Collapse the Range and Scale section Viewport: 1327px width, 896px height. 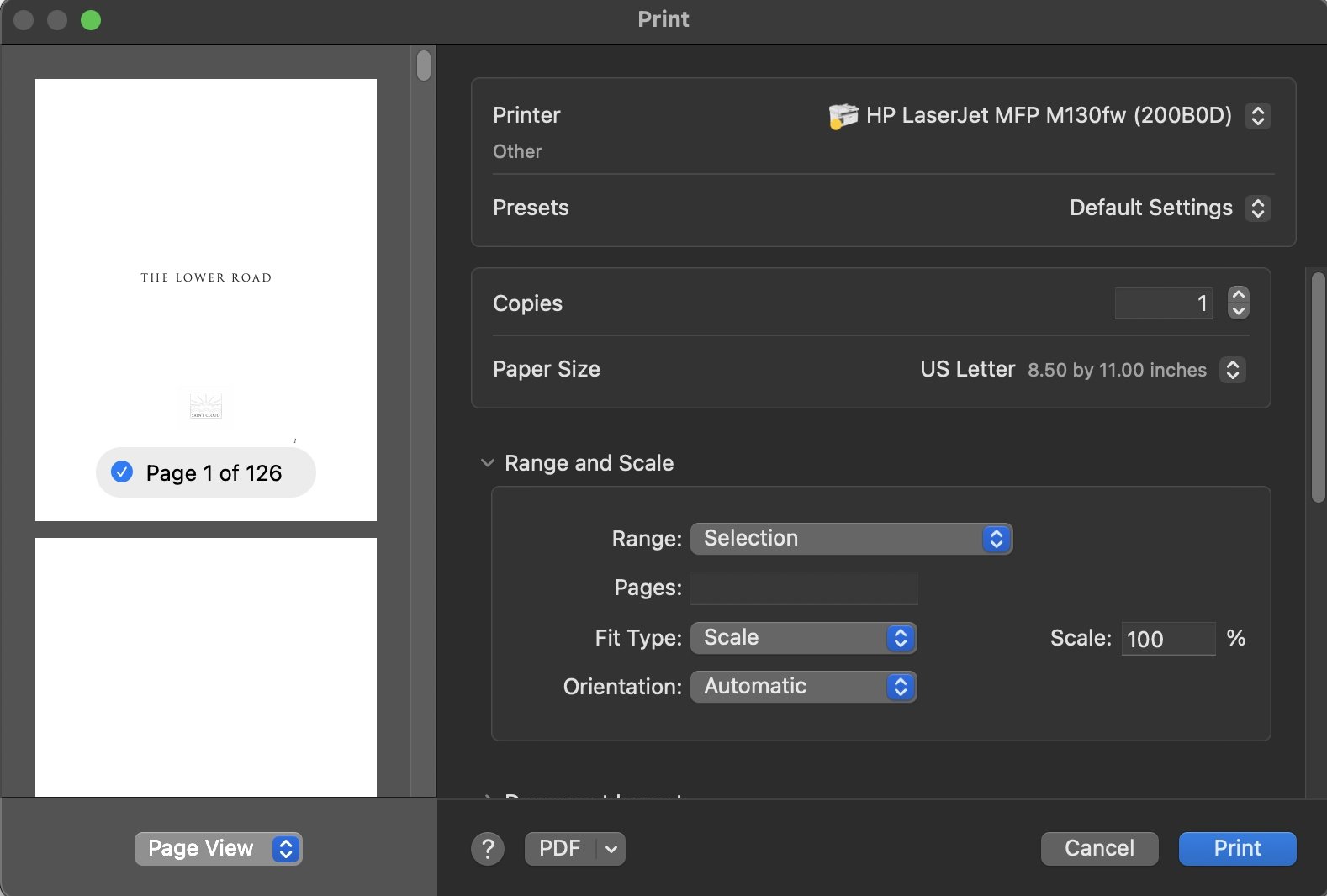(x=488, y=463)
